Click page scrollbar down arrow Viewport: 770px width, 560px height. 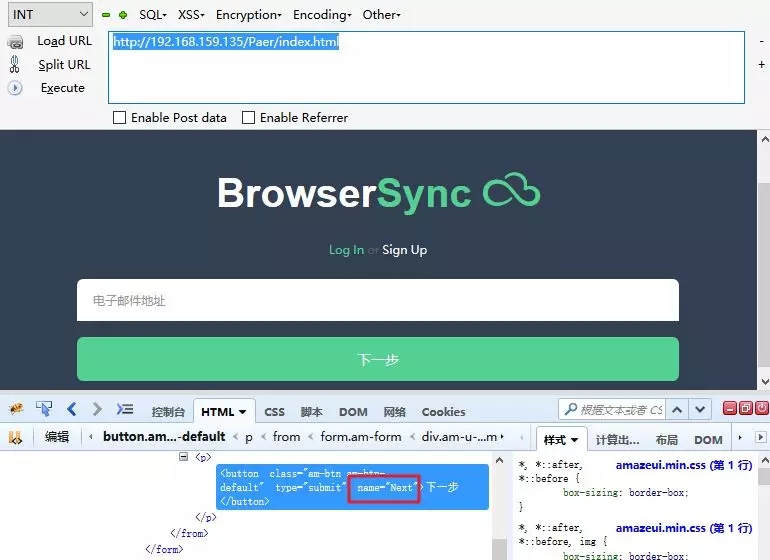[764, 381]
